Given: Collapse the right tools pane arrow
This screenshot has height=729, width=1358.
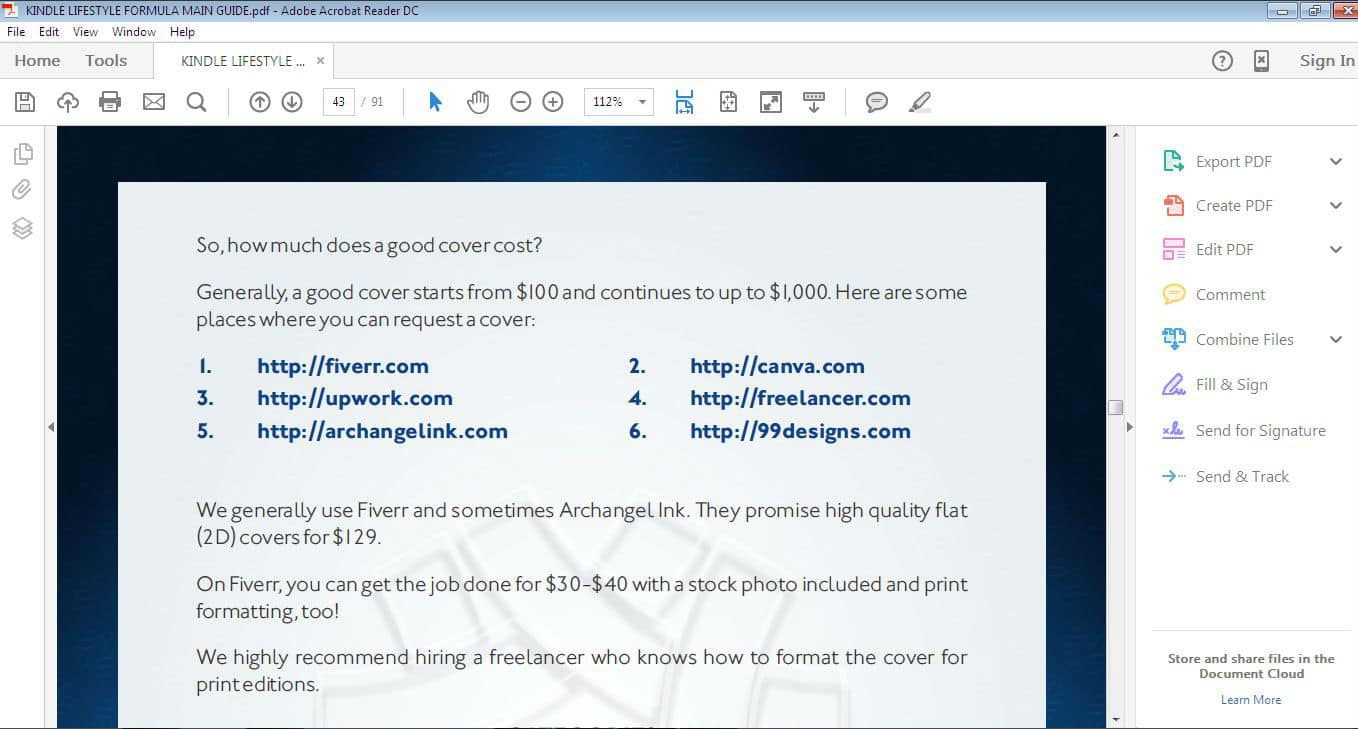Looking at the screenshot, I should (1130, 427).
